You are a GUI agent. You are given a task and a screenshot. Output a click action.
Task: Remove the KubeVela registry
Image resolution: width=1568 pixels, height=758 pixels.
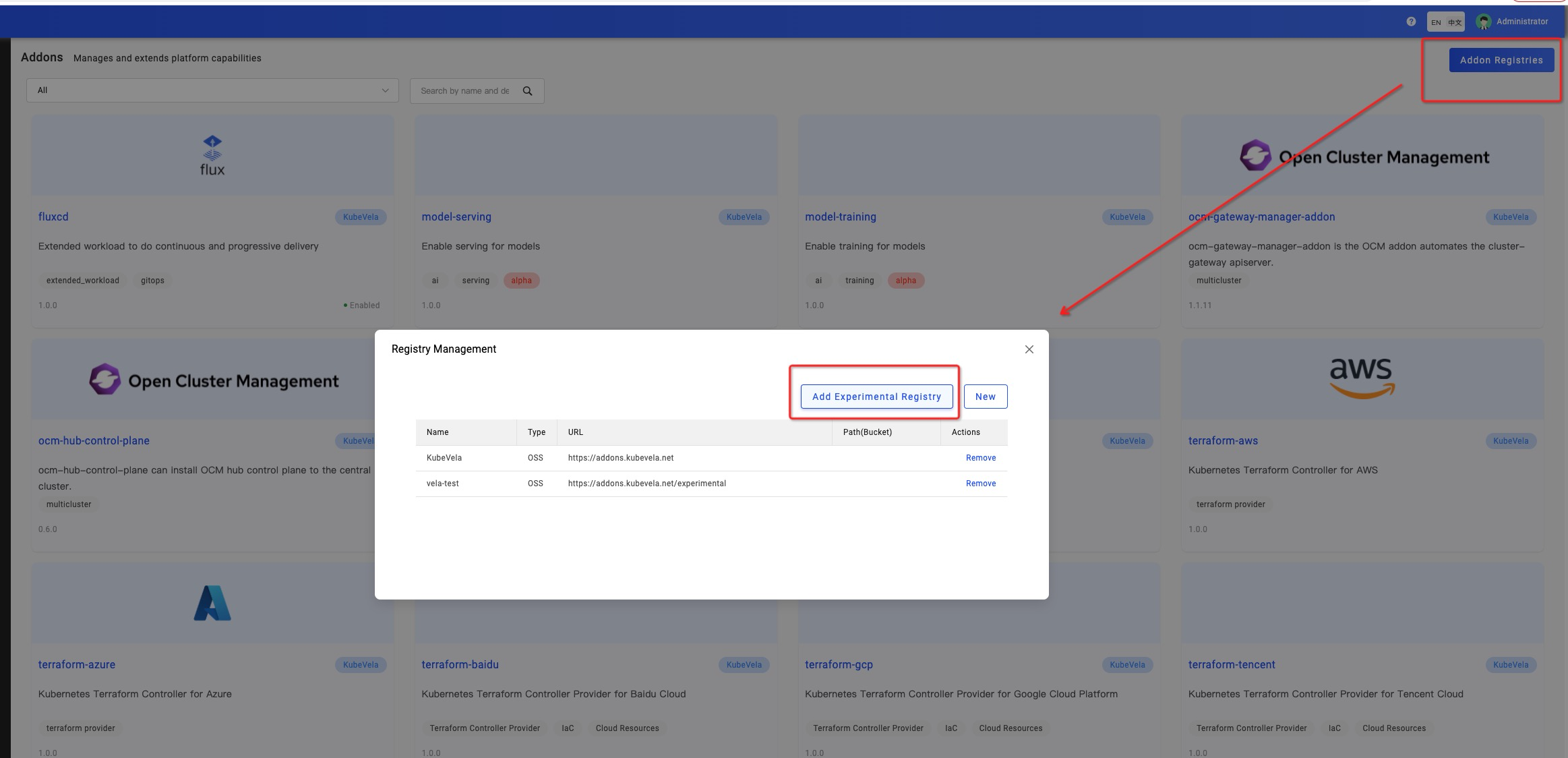pos(981,458)
